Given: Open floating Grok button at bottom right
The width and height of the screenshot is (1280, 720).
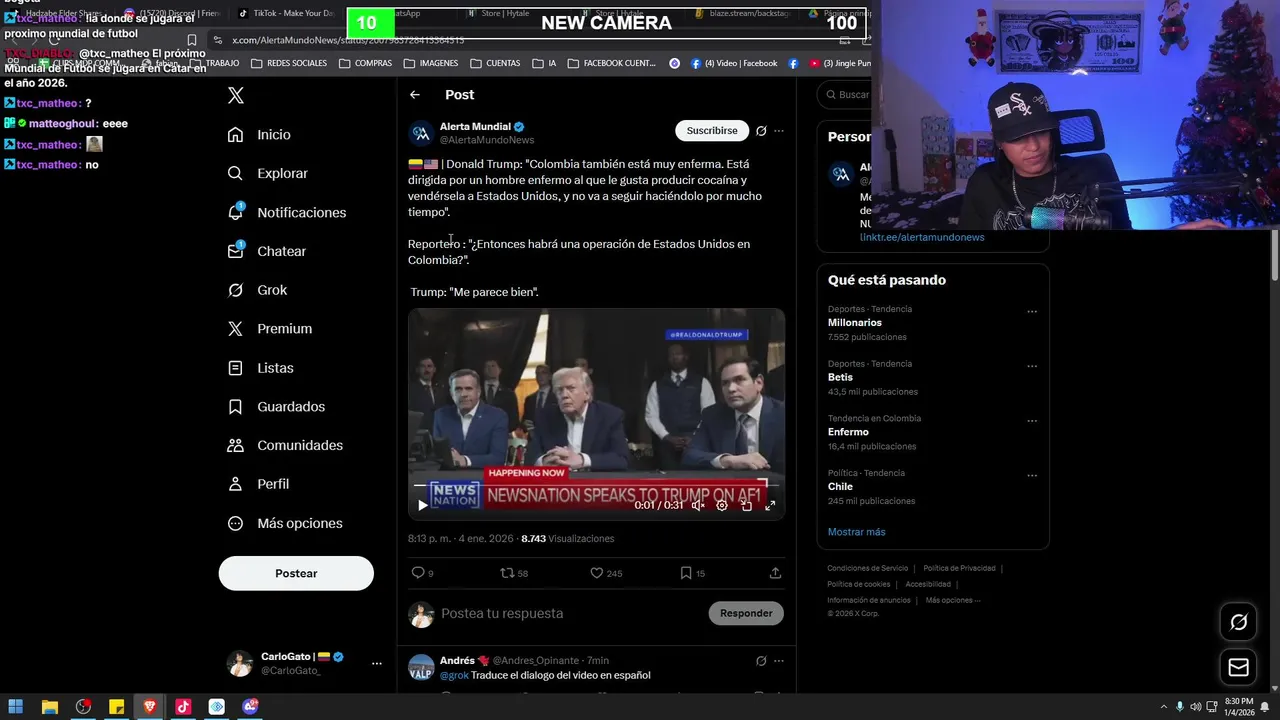Looking at the screenshot, I should click(1239, 622).
